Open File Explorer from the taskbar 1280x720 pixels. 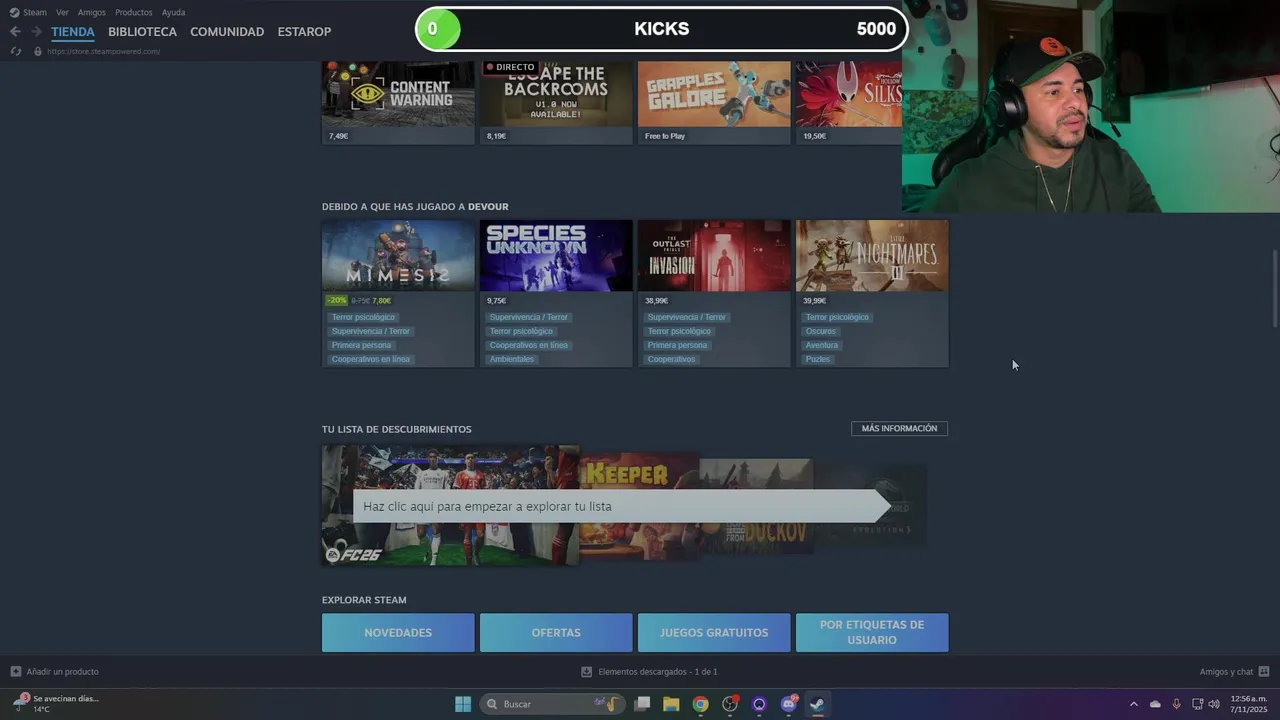pyautogui.click(x=671, y=704)
